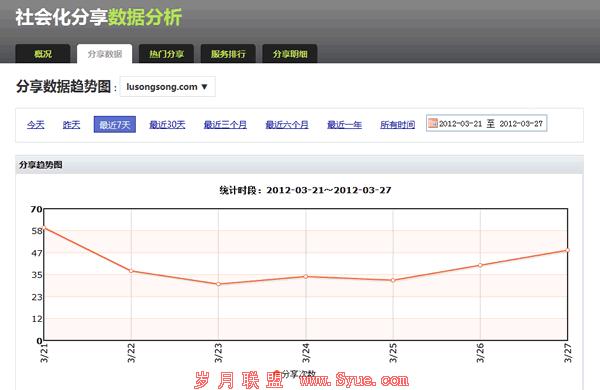Choose the 昨天 time range link
This screenshot has height=390, width=600.
[71, 125]
